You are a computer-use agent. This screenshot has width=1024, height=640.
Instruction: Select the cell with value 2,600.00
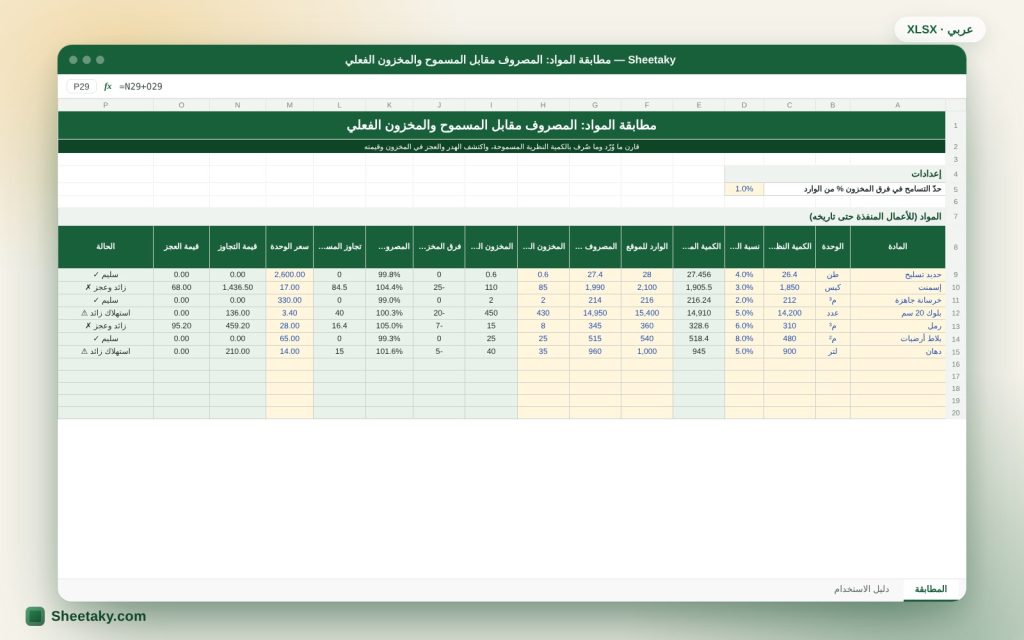point(289,275)
